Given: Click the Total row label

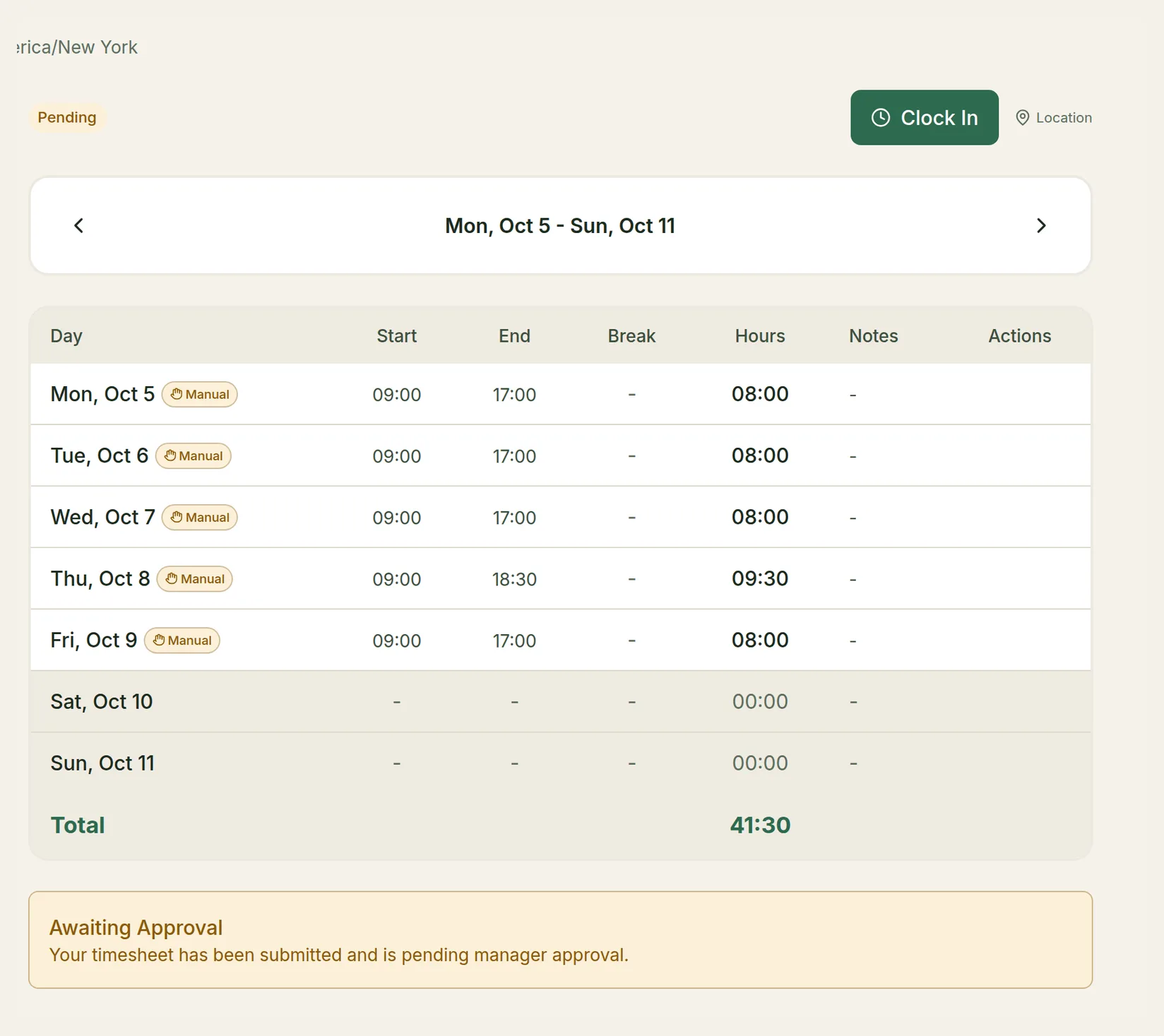Looking at the screenshot, I should pyautogui.click(x=78, y=825).
